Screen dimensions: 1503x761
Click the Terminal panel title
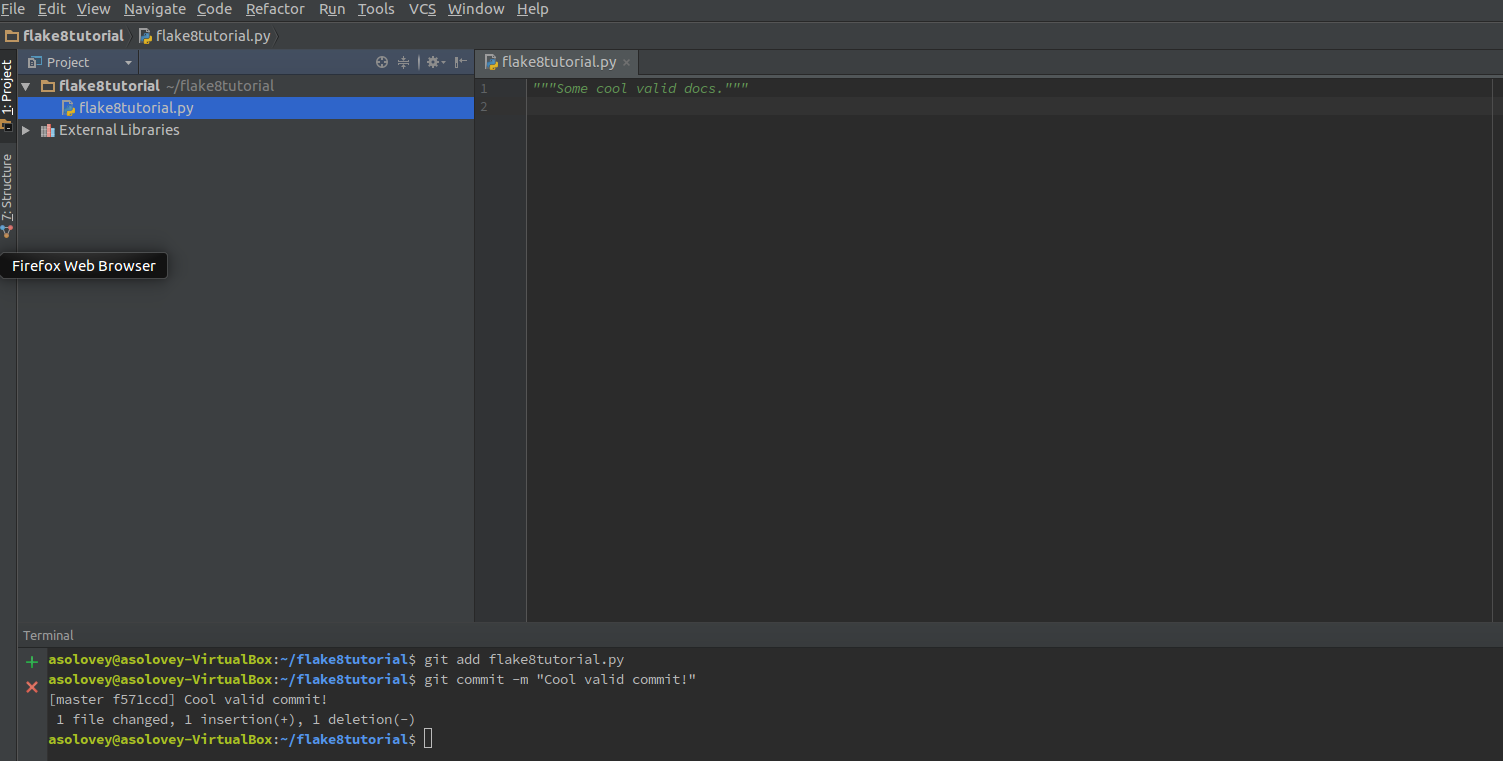(x=48, y=635)
